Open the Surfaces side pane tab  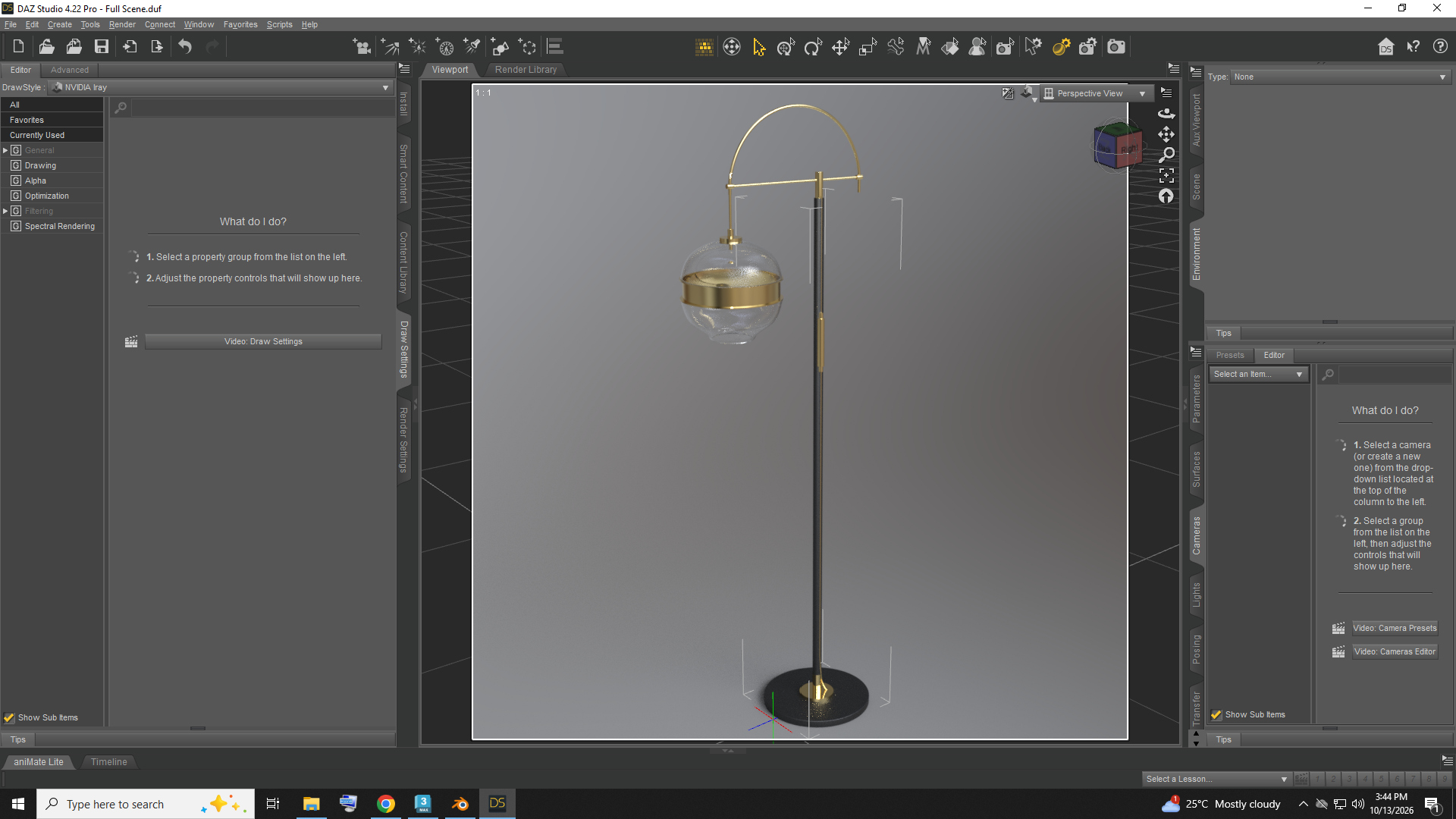coord(1196,469)
